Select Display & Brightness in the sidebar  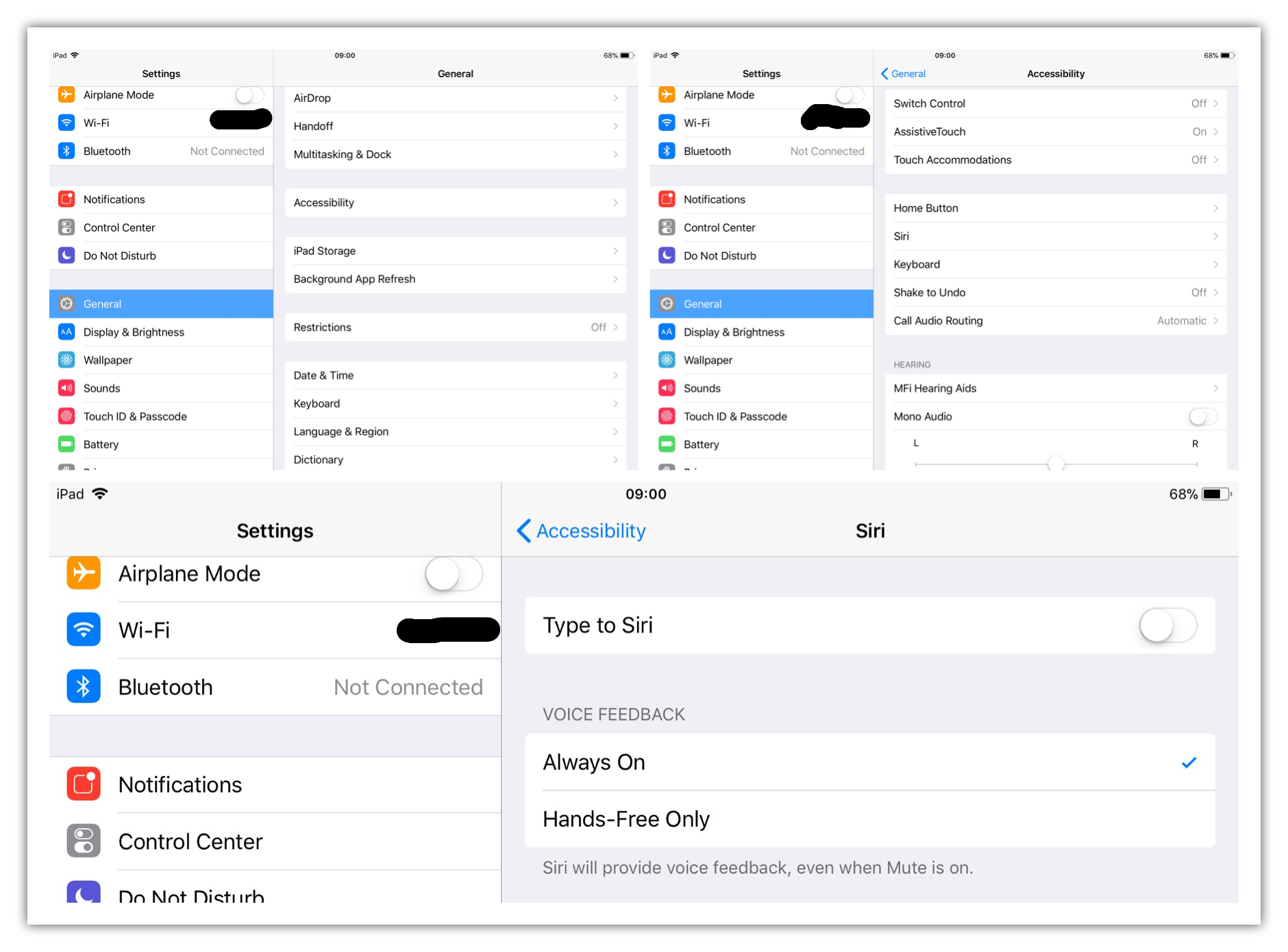[161, 331]
